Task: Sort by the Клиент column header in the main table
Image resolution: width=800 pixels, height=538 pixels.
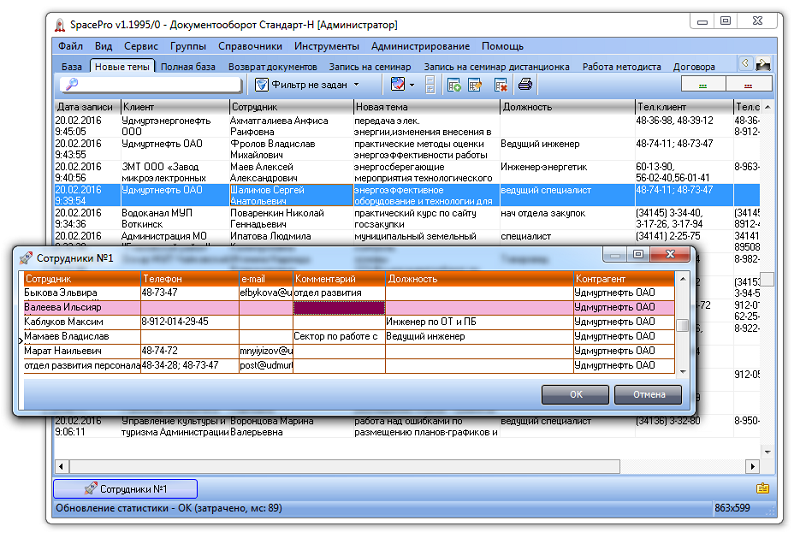Action: (x=175, y=107)
